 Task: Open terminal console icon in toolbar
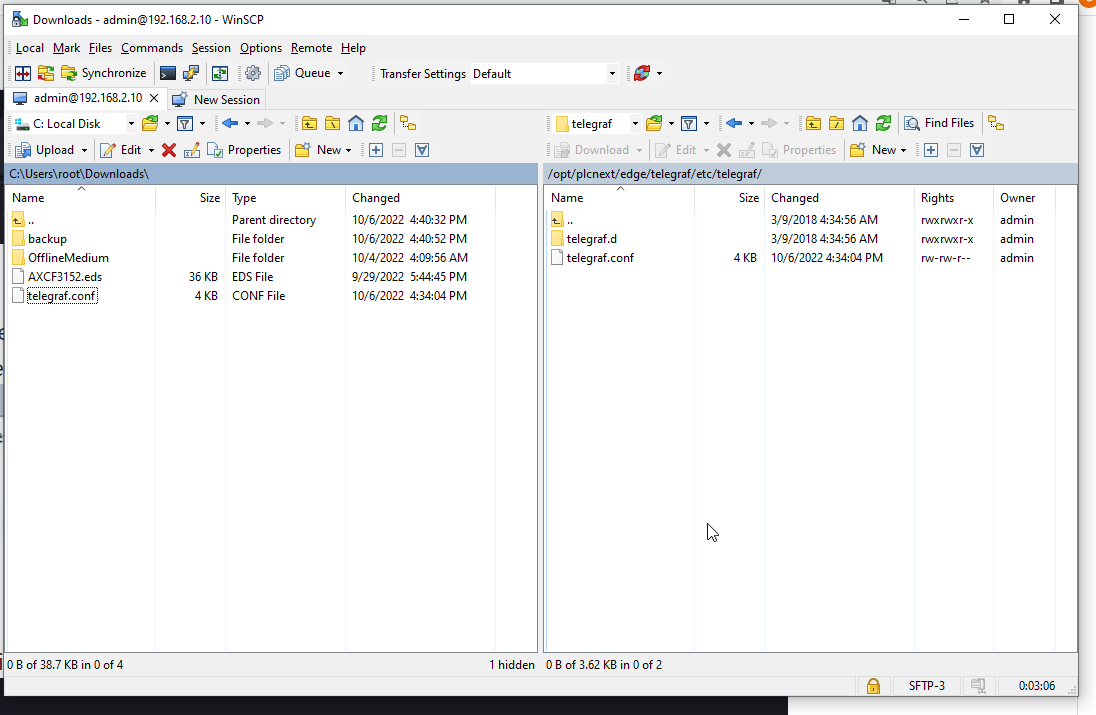tap(168, 73)
